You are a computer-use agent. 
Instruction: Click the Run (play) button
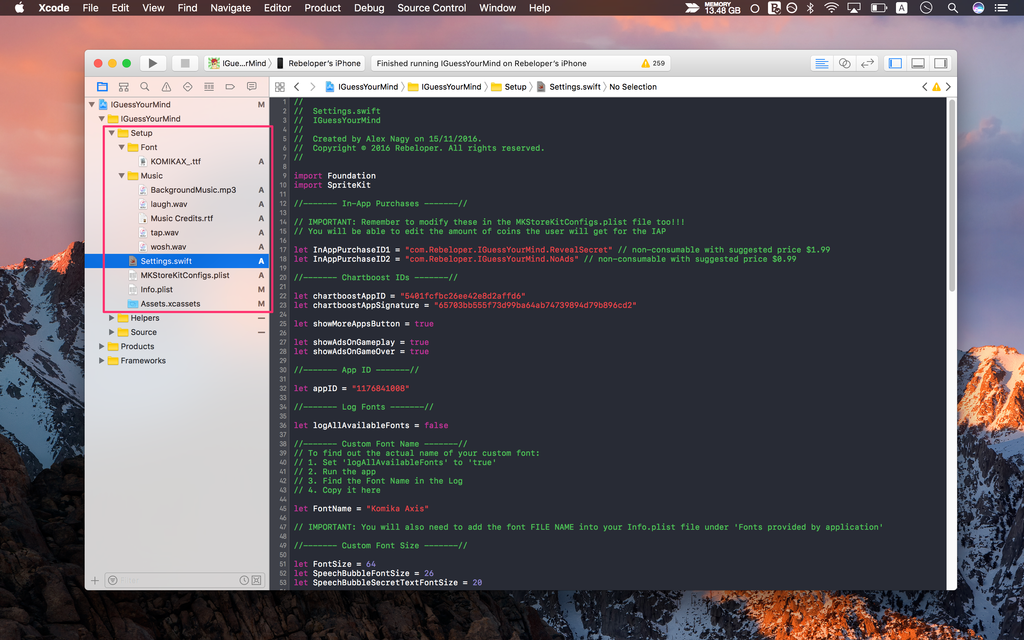[x=153, y=63]
